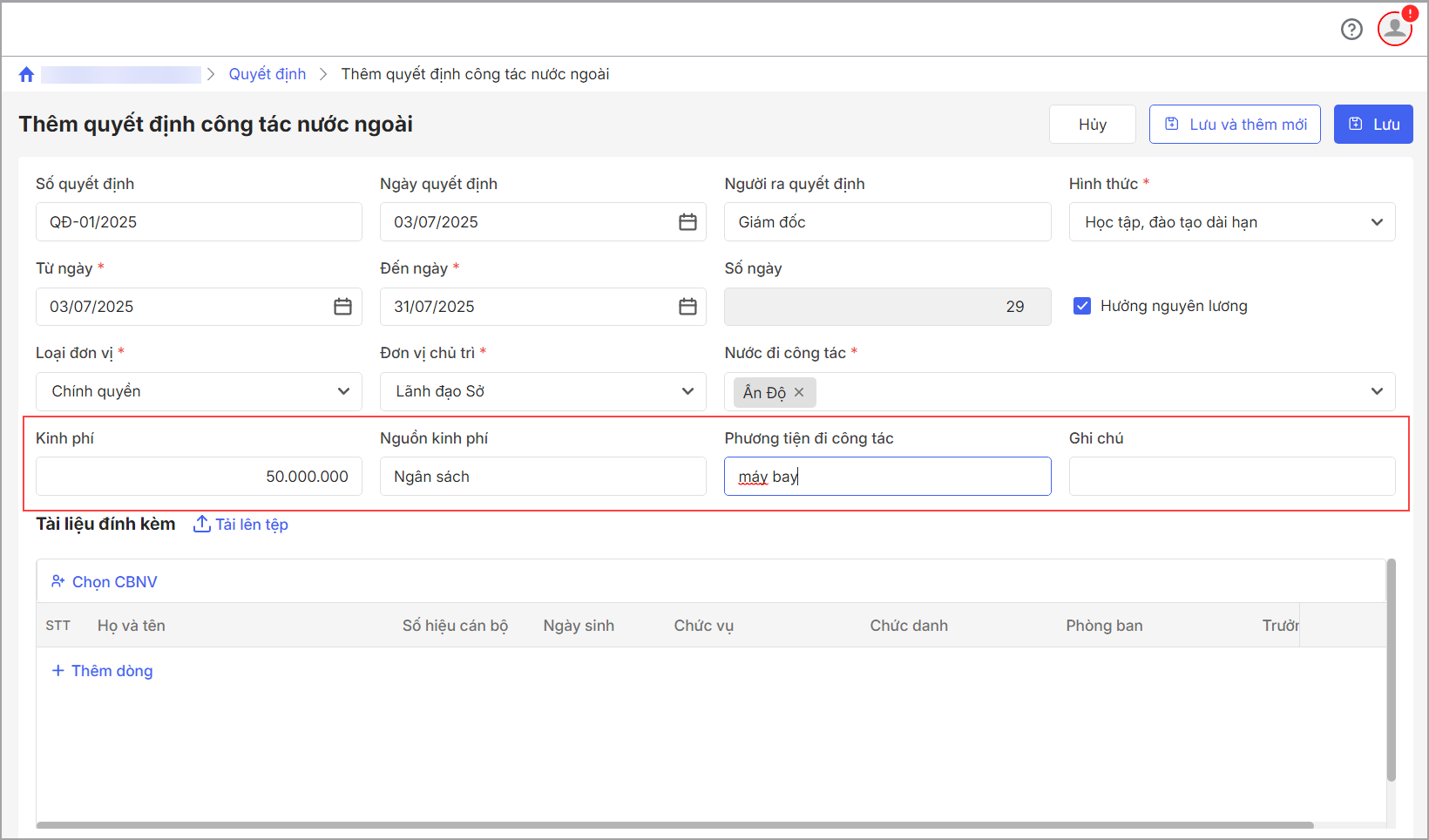
Task: Expand the Hình thức dropdown
Action: [1377, 222]
